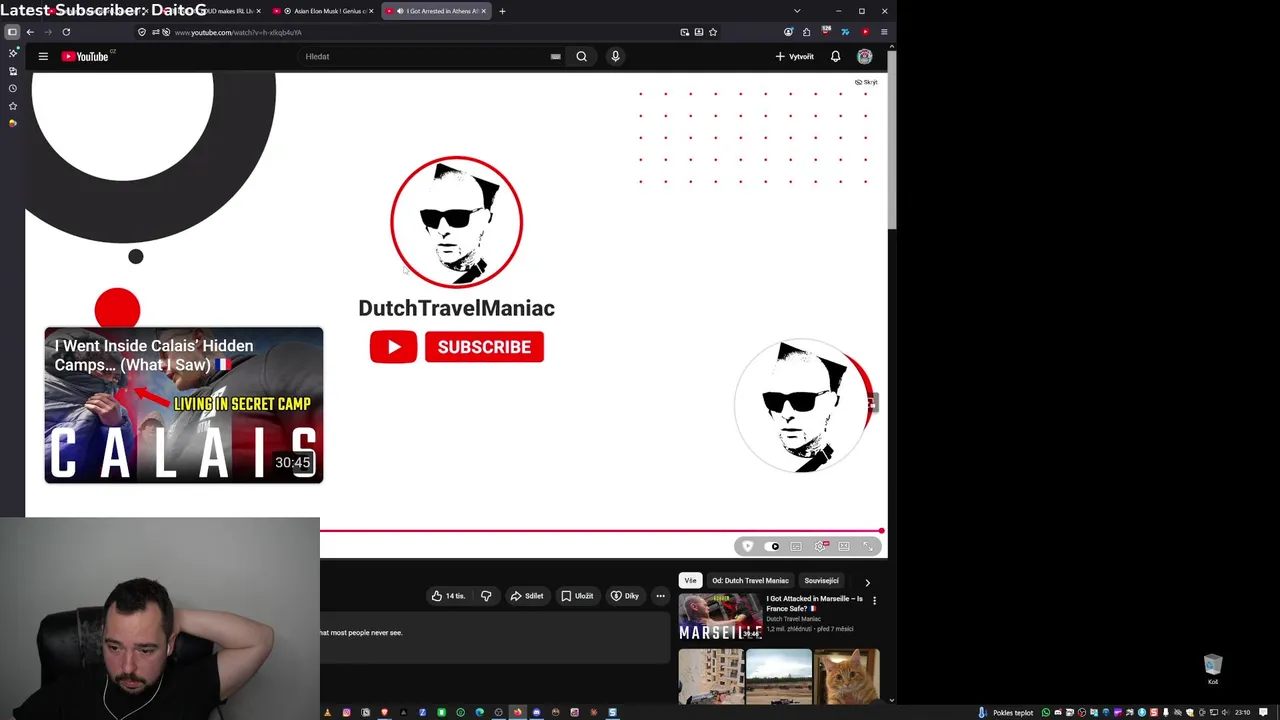Select the I Got Arrested in Athens tab
Image resolution: width=1280 pixels, height=720 pixels.
pyautogui.click(x=437, y=11)
